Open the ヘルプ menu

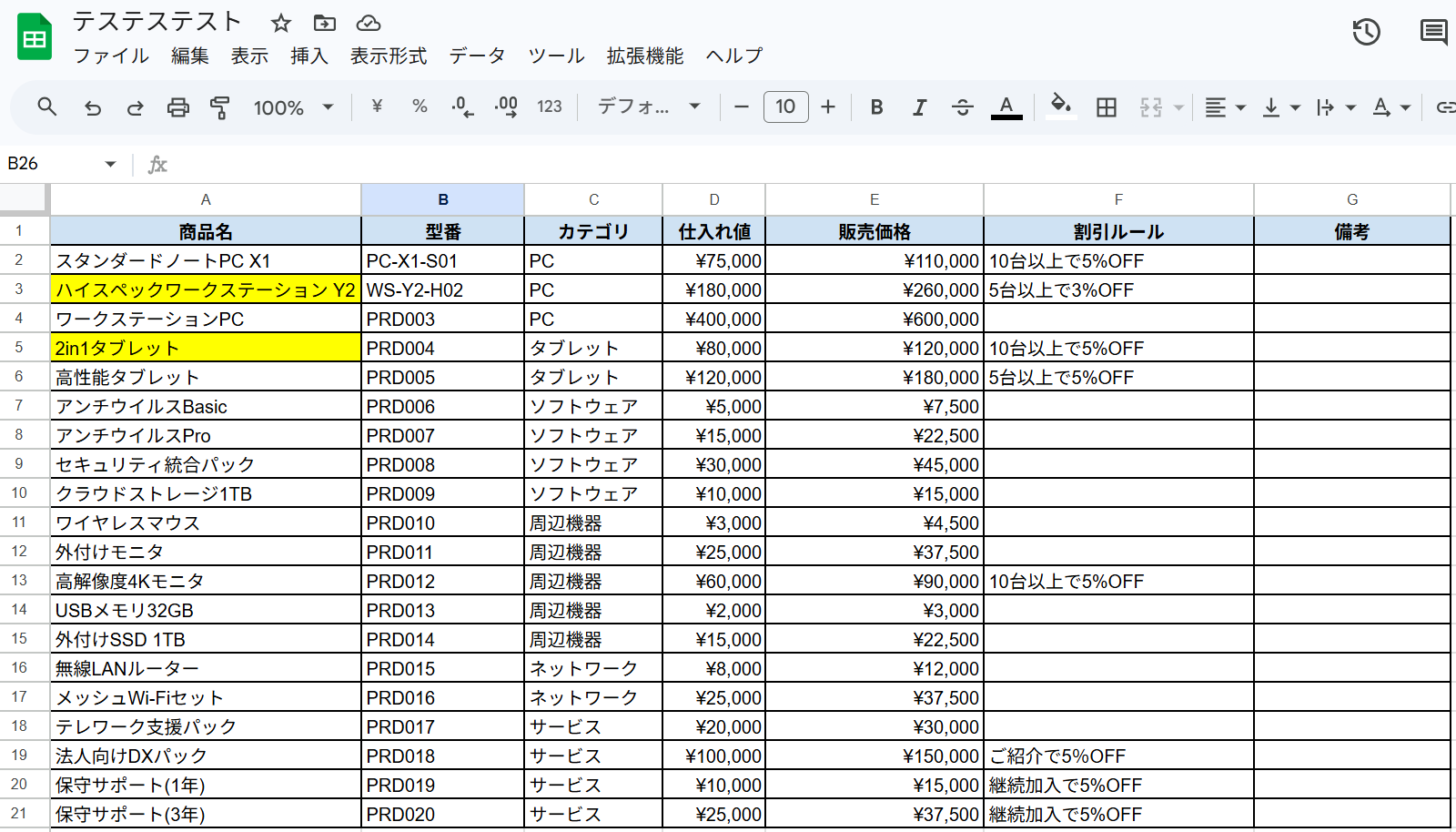(734, 56)
